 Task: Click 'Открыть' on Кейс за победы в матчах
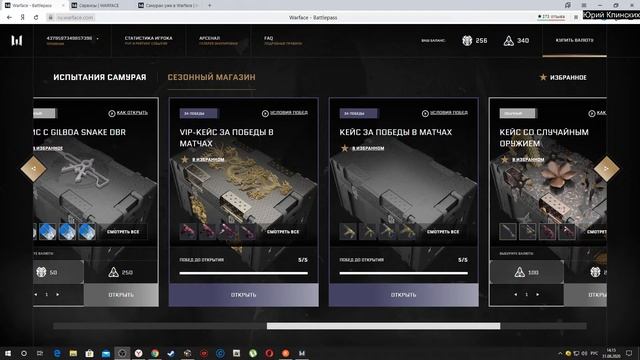tap(403, 295)
